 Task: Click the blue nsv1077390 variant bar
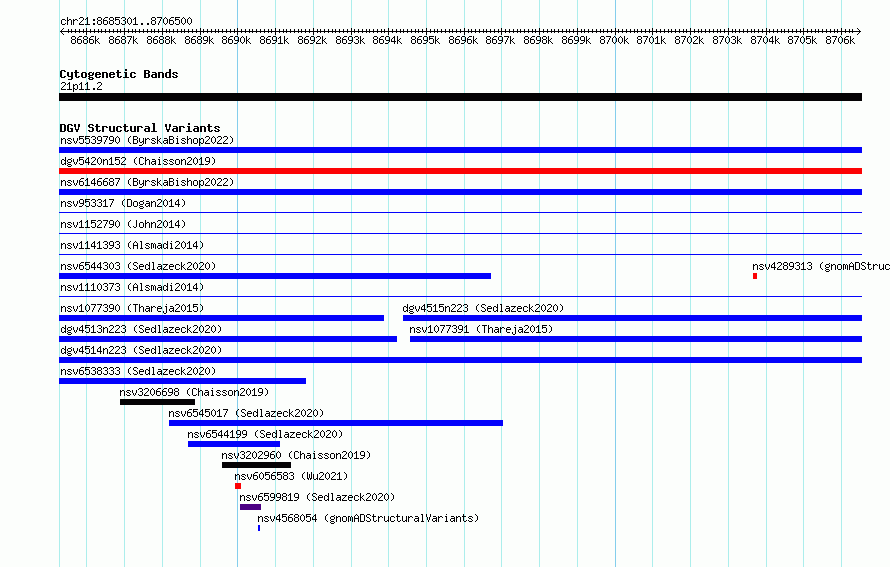221,318
